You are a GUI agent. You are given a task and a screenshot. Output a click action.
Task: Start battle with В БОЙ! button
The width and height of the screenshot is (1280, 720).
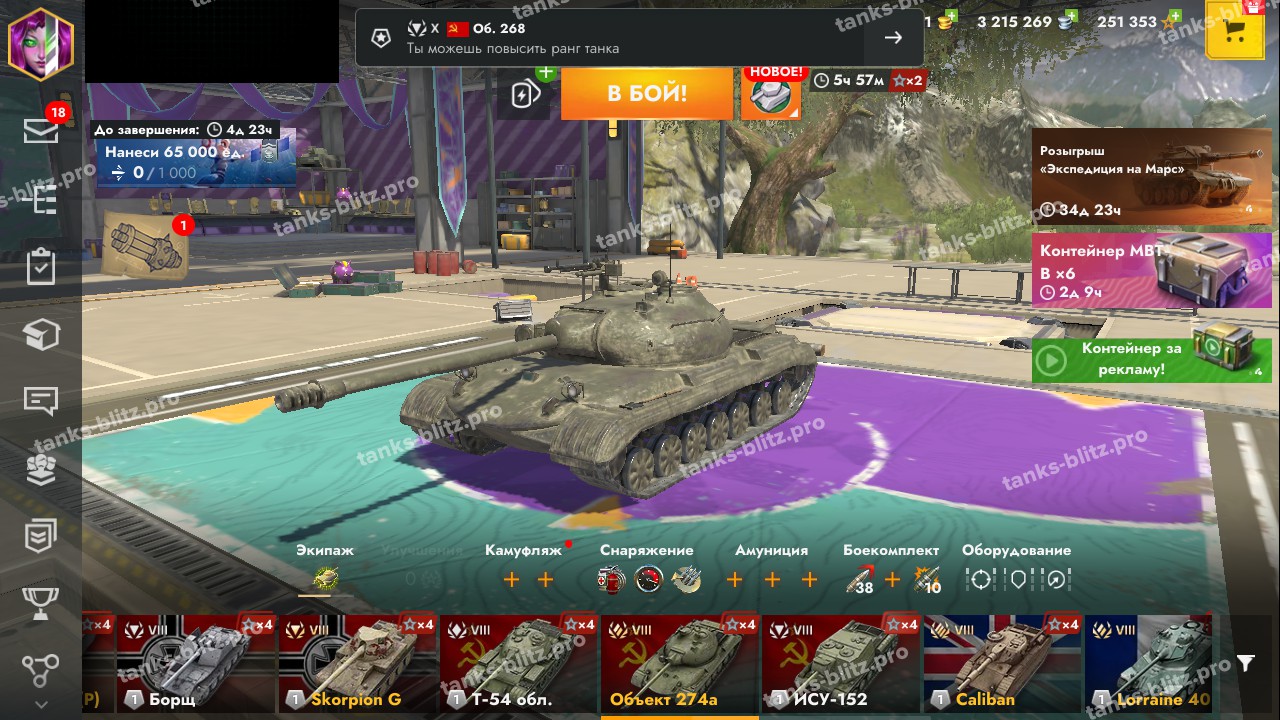pyautogui.click(x=647, y=94)
